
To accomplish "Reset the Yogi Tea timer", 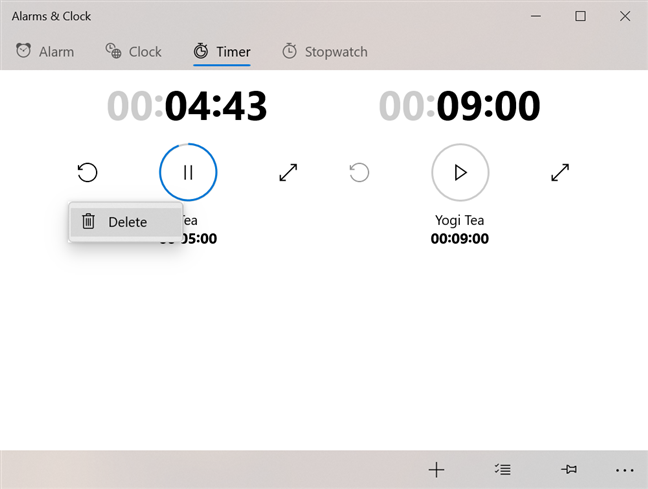I will pos(359,172).
